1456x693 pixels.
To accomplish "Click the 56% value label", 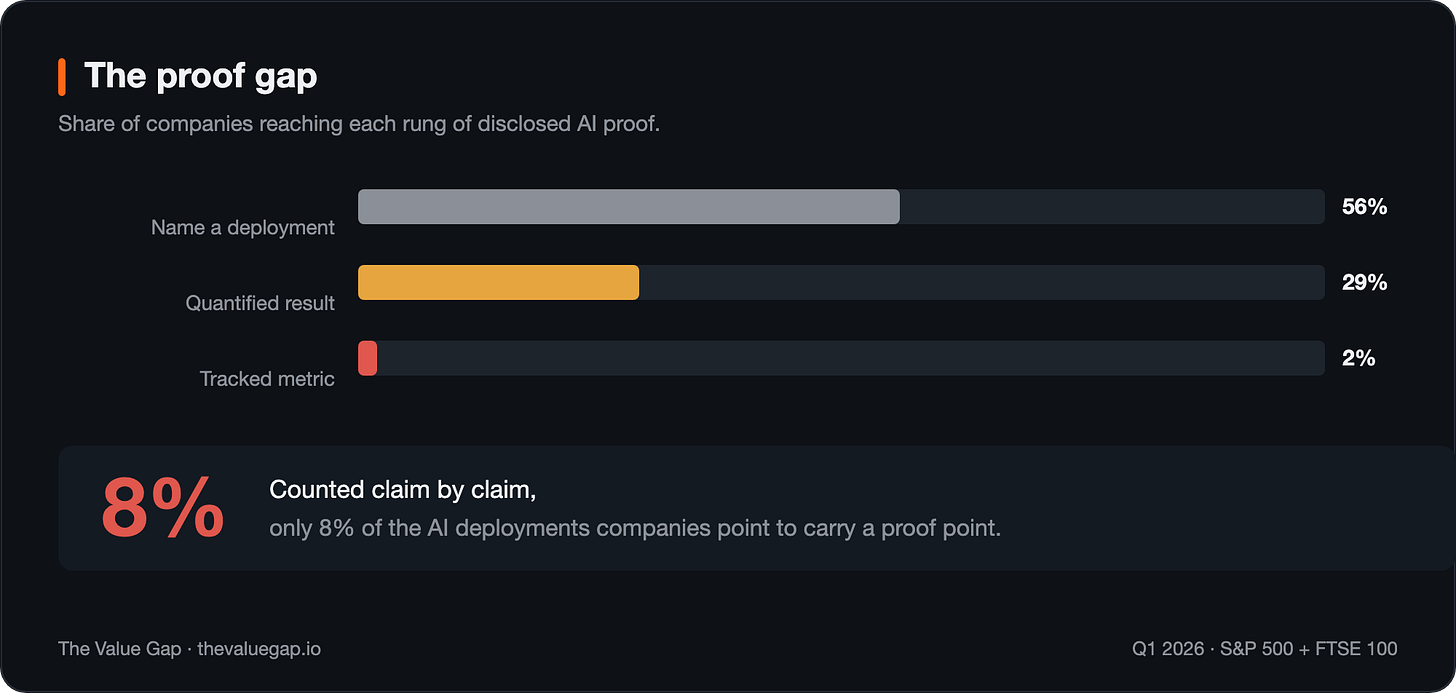I will click(x=1364, y=207).
